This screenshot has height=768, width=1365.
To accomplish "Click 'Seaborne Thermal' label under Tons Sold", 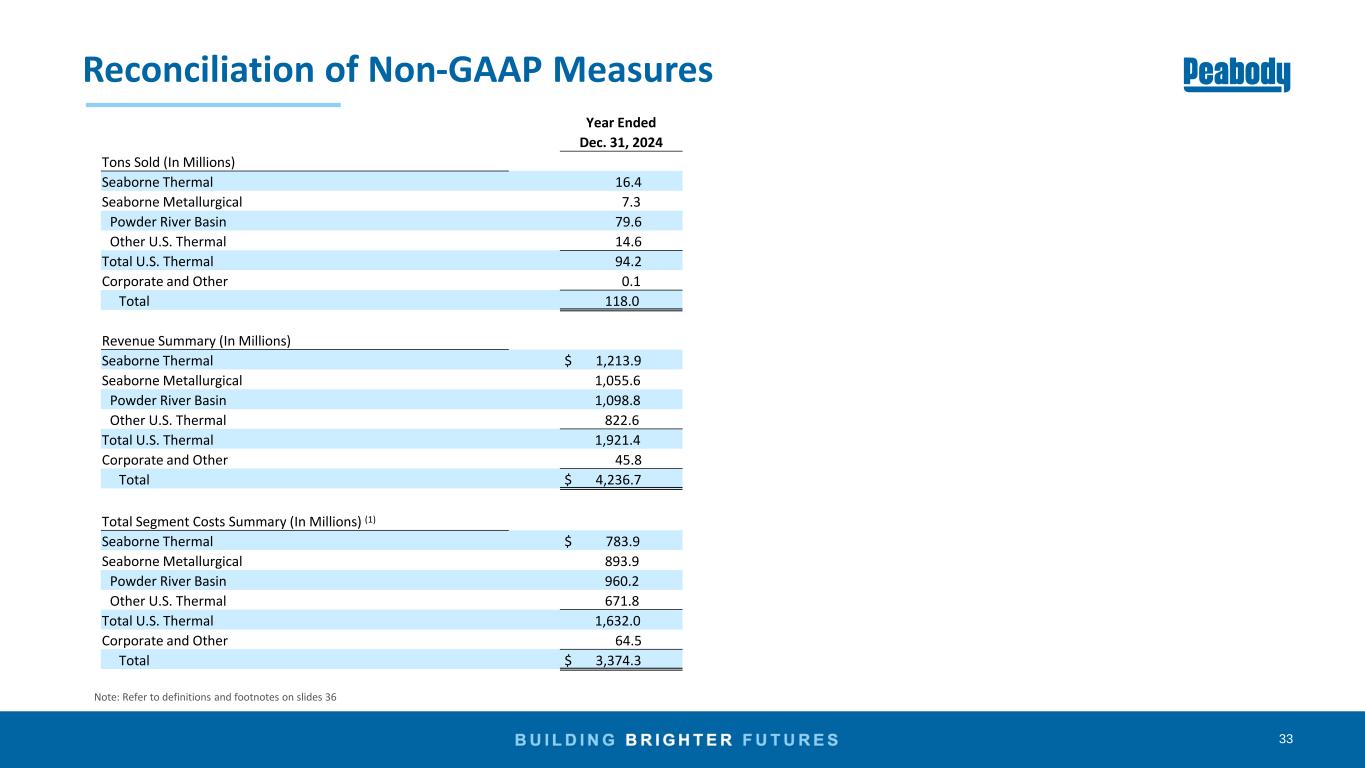I will click(157, 182).
